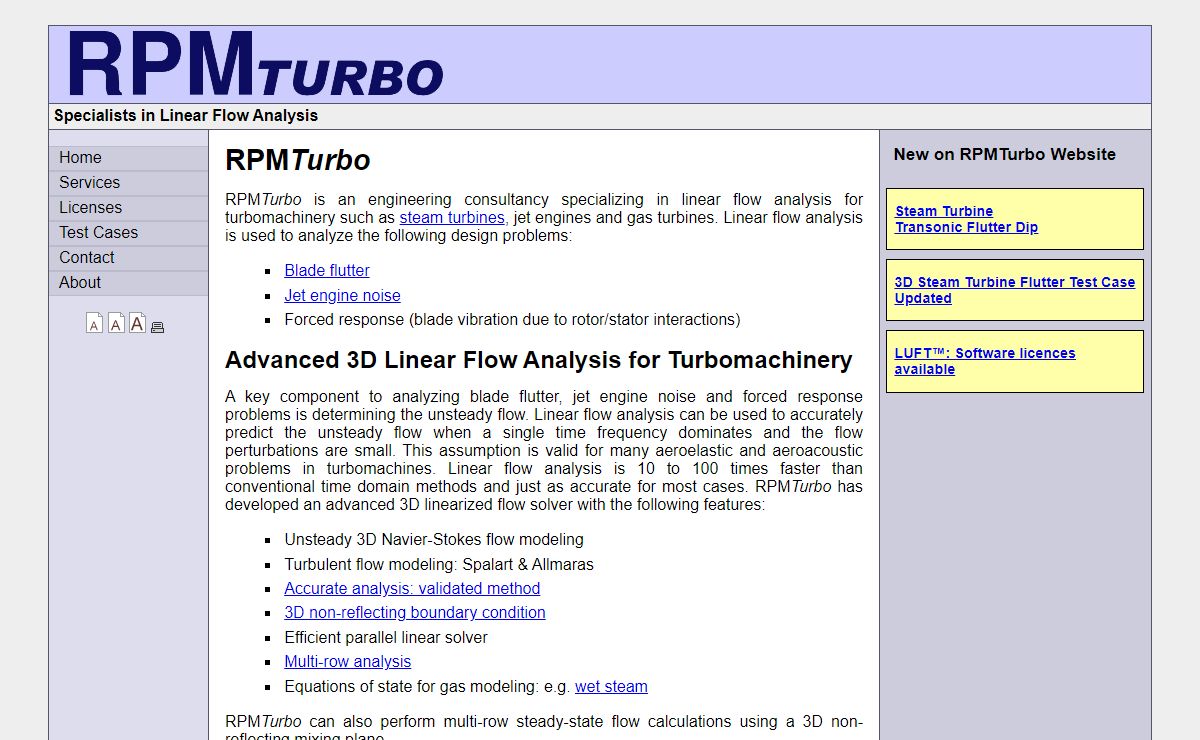The width and height of the screenshot is (1200, 740).
Task: Open the About menu item
Action: [129, 283]
